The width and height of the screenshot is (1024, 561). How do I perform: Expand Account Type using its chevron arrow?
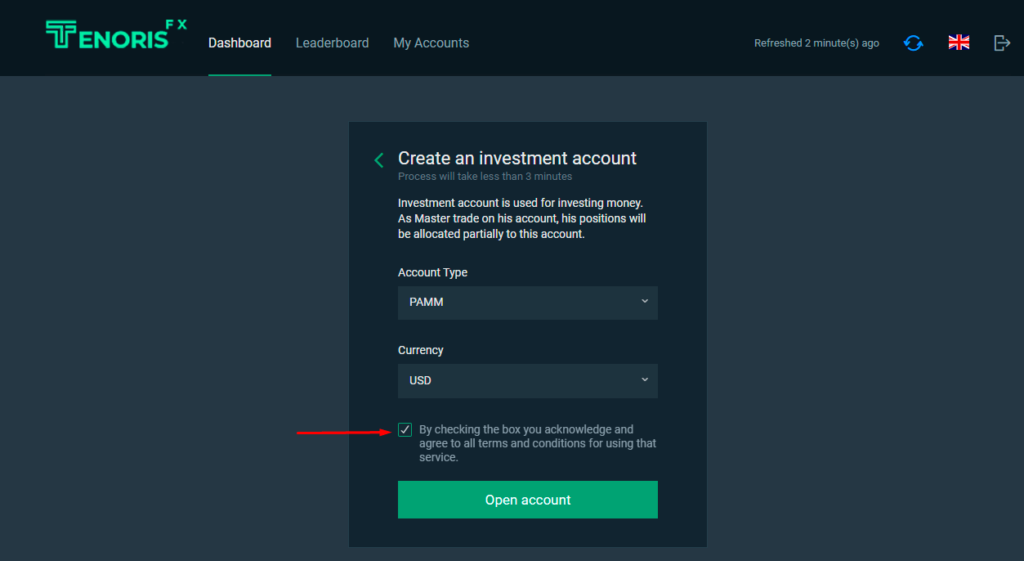coord(644,301)
